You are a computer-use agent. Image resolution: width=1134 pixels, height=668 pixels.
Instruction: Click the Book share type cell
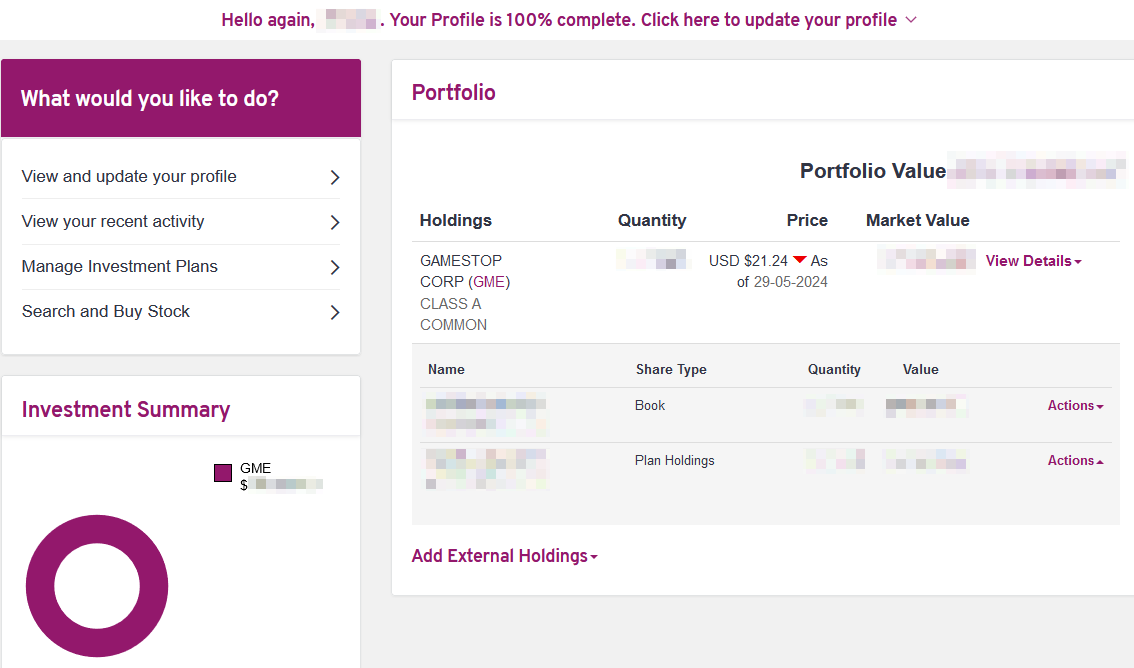649,406
